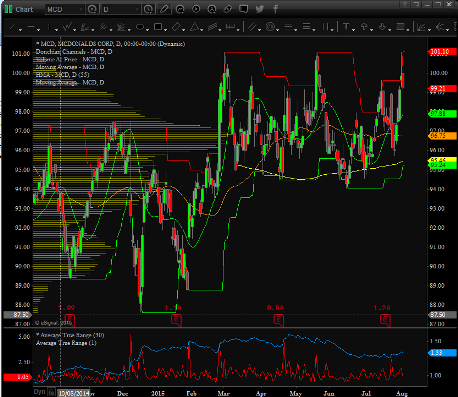Click the red 101.10 price label

coord(442,52)
